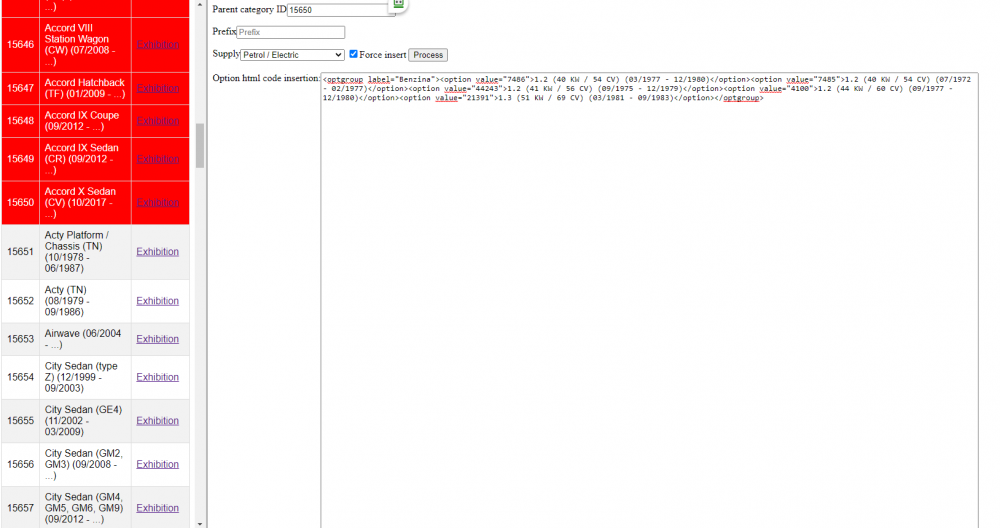Open Exhibition link for City Sedan type Z
Image resolution: width=1000 pixels, height=528 pixels.
[158, 378]
